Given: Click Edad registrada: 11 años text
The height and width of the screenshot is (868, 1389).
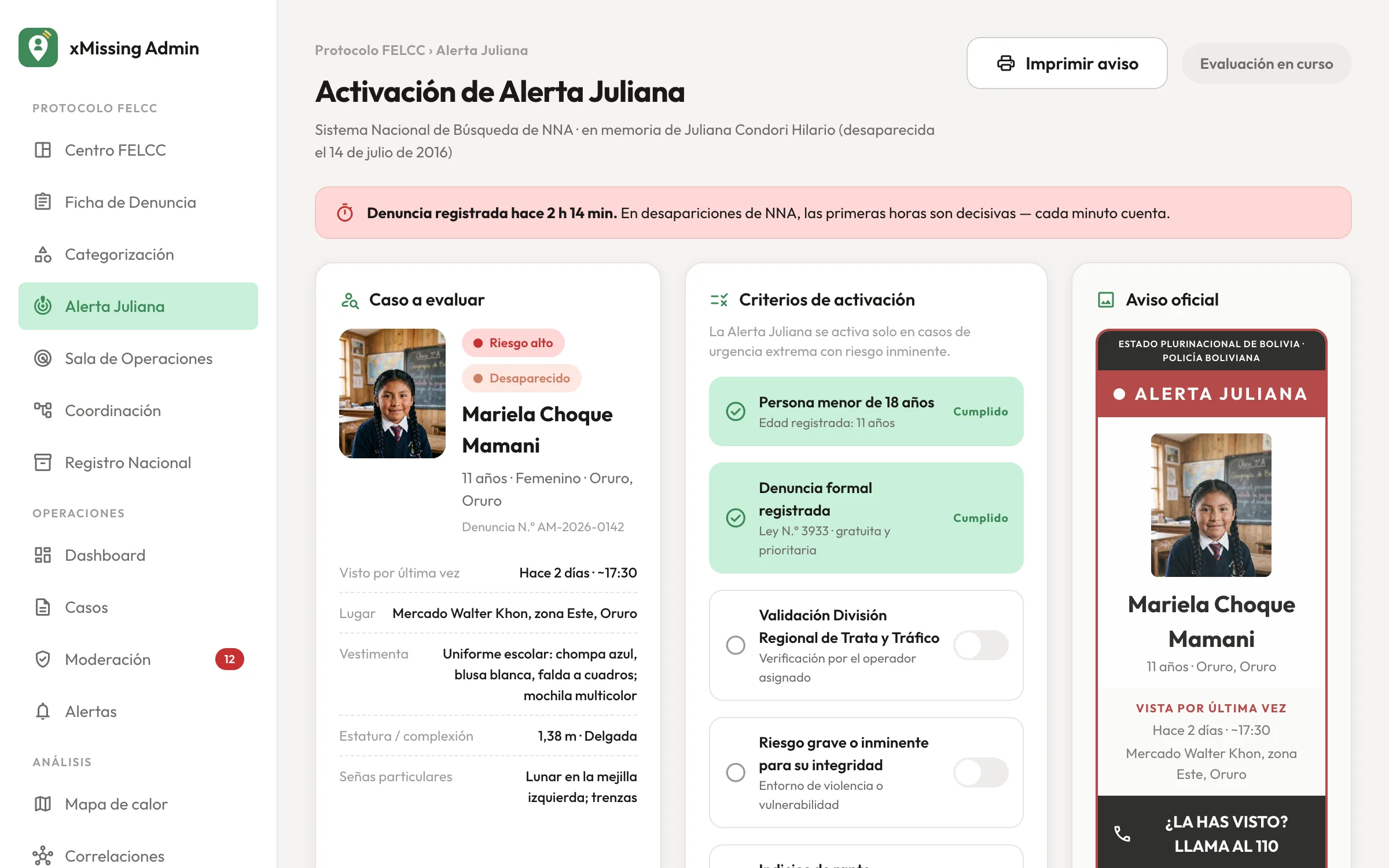Looking at the screenshot, I should point(826,423).
